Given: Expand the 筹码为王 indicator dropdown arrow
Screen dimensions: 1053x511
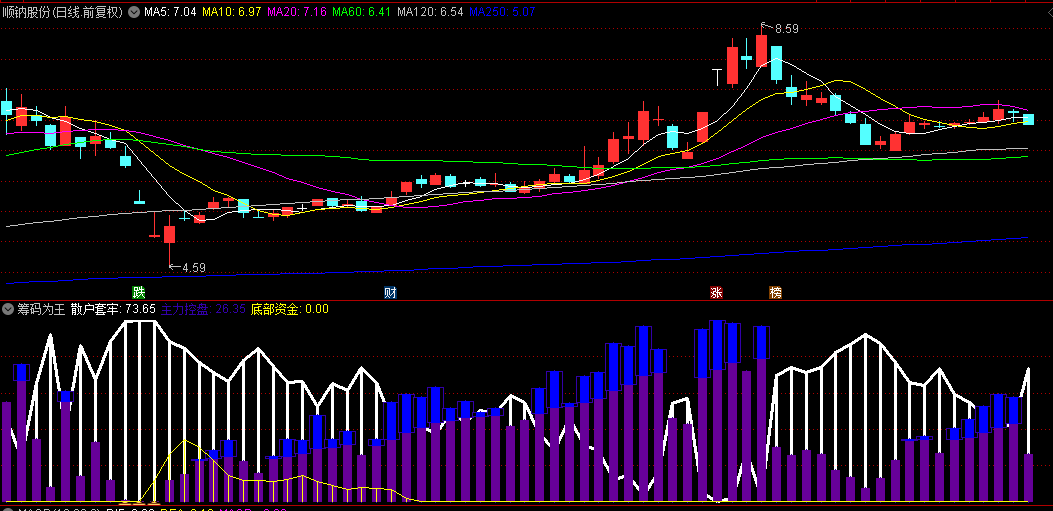Looking at the screenshot, I should (8, 310).
